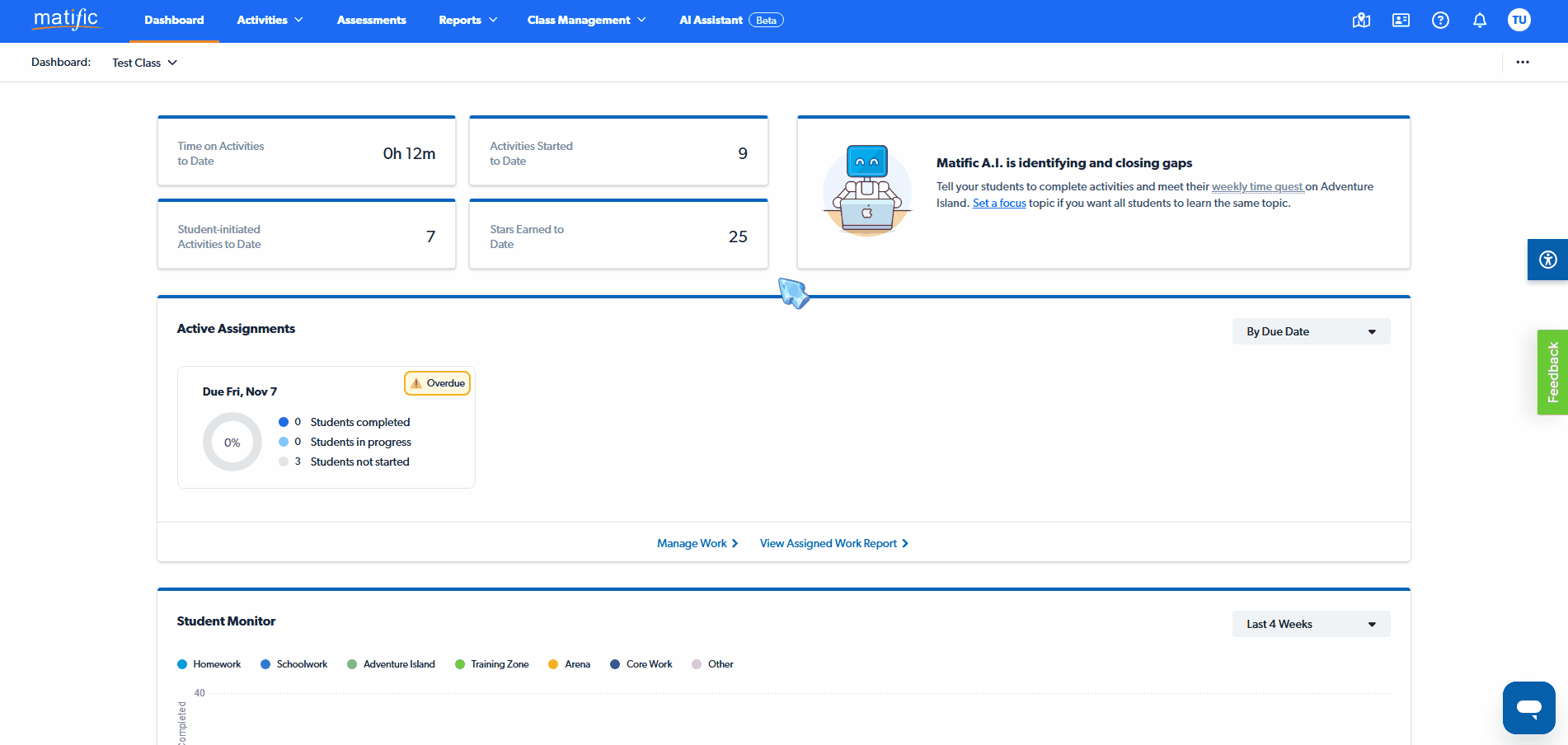Viewport: 1568px width, 745px height.
Task: Open the Reports menu
Action: [x=467, y=21]
